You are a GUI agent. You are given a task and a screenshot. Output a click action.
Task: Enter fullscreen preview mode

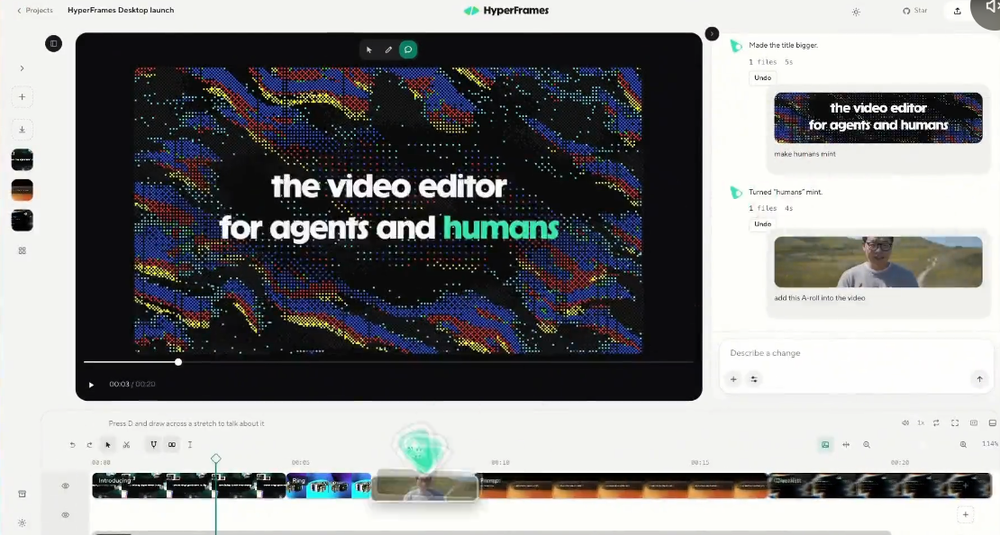tap(955, 423)
